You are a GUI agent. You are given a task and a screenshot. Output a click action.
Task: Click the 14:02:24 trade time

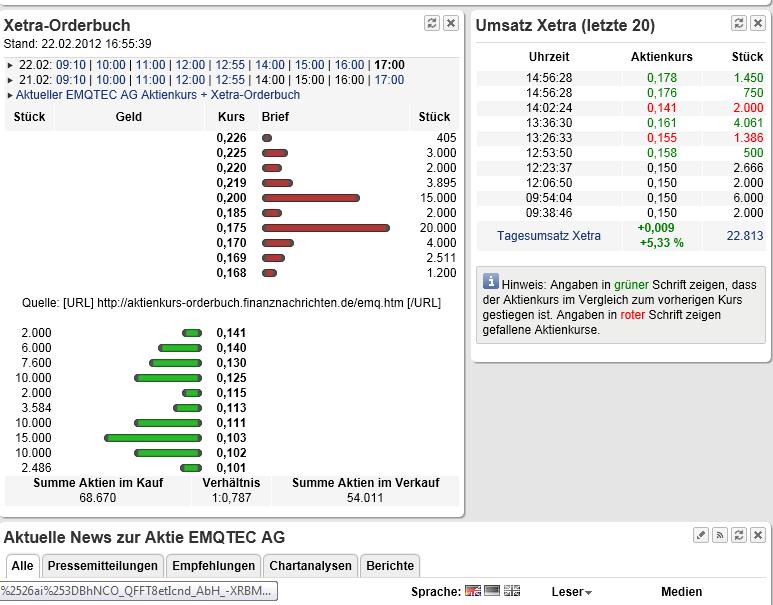pyautogui.click(x=549, y=108)
